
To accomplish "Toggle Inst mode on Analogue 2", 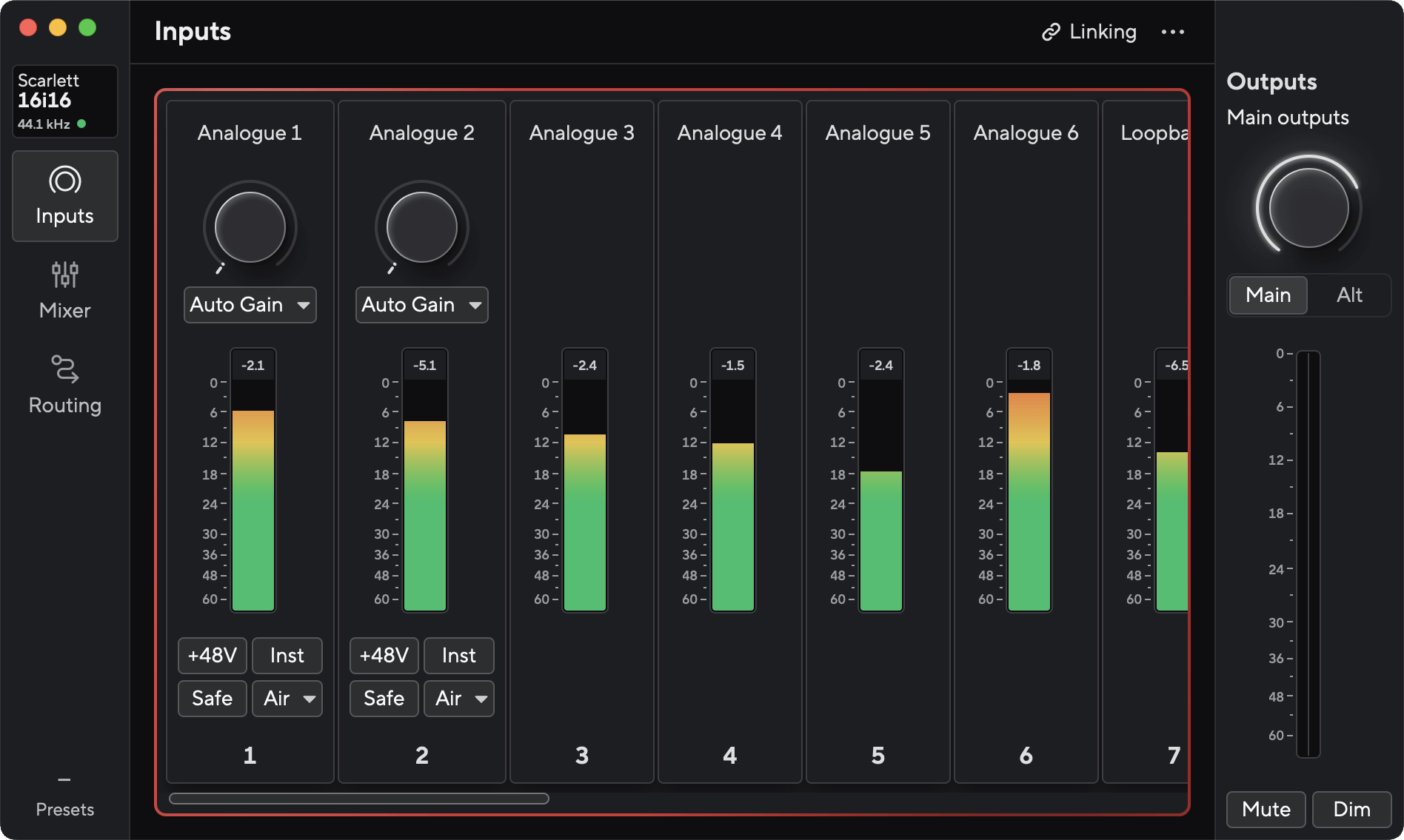I will [459, 656].
